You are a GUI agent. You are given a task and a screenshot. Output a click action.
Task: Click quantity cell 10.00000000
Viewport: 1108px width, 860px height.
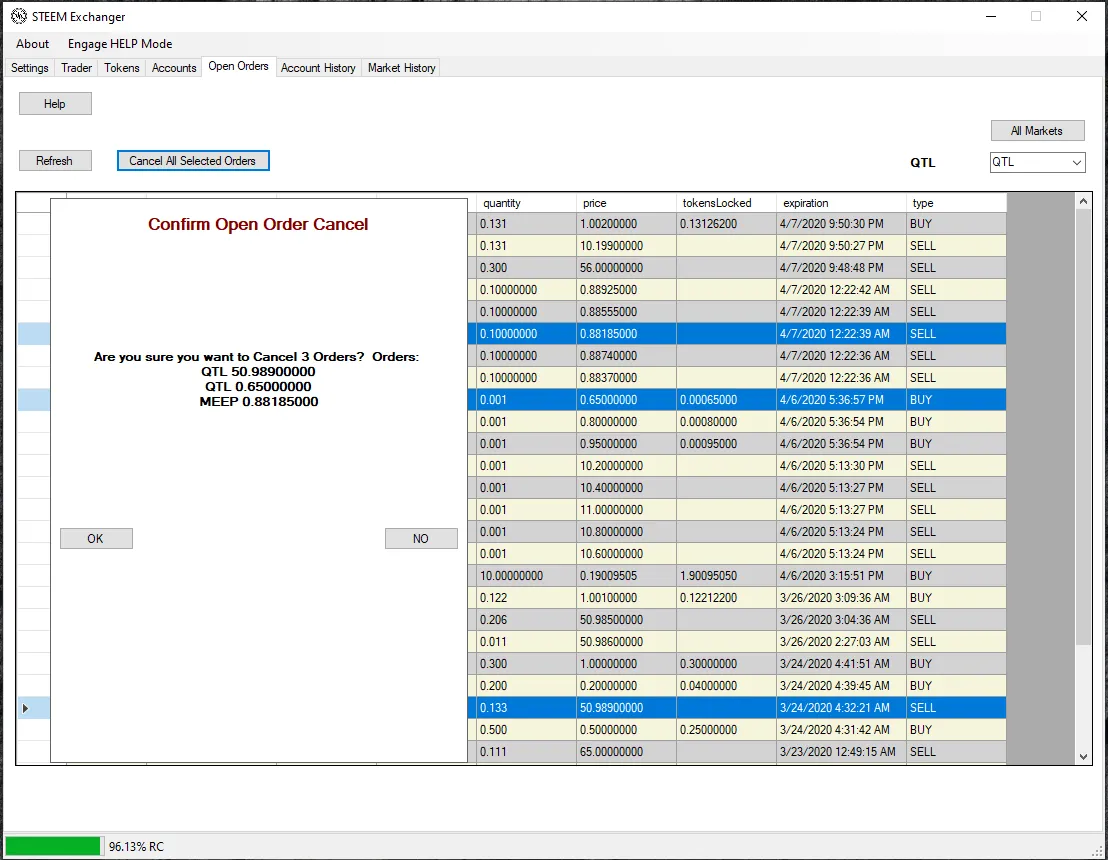(526, 576)
